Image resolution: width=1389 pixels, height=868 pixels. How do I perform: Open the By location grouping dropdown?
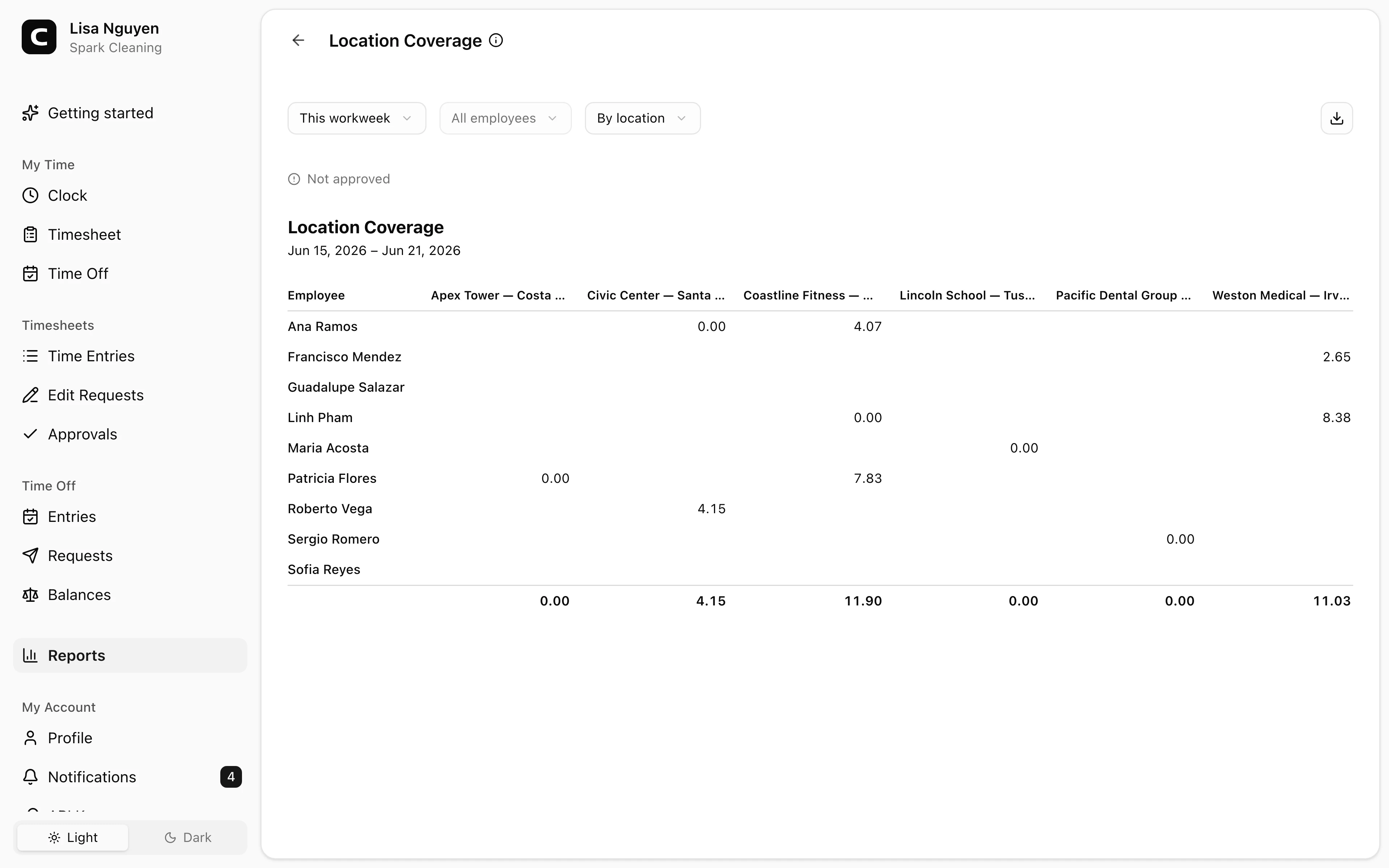point(642,118)
